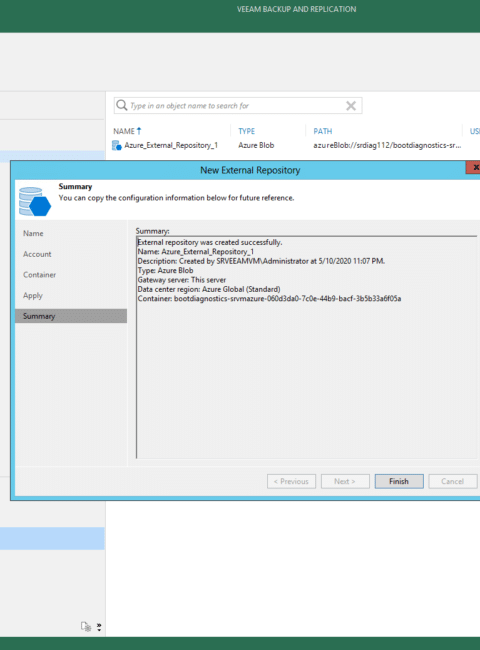Focus the object name search field
480x650 pixels.
[238, 106]
